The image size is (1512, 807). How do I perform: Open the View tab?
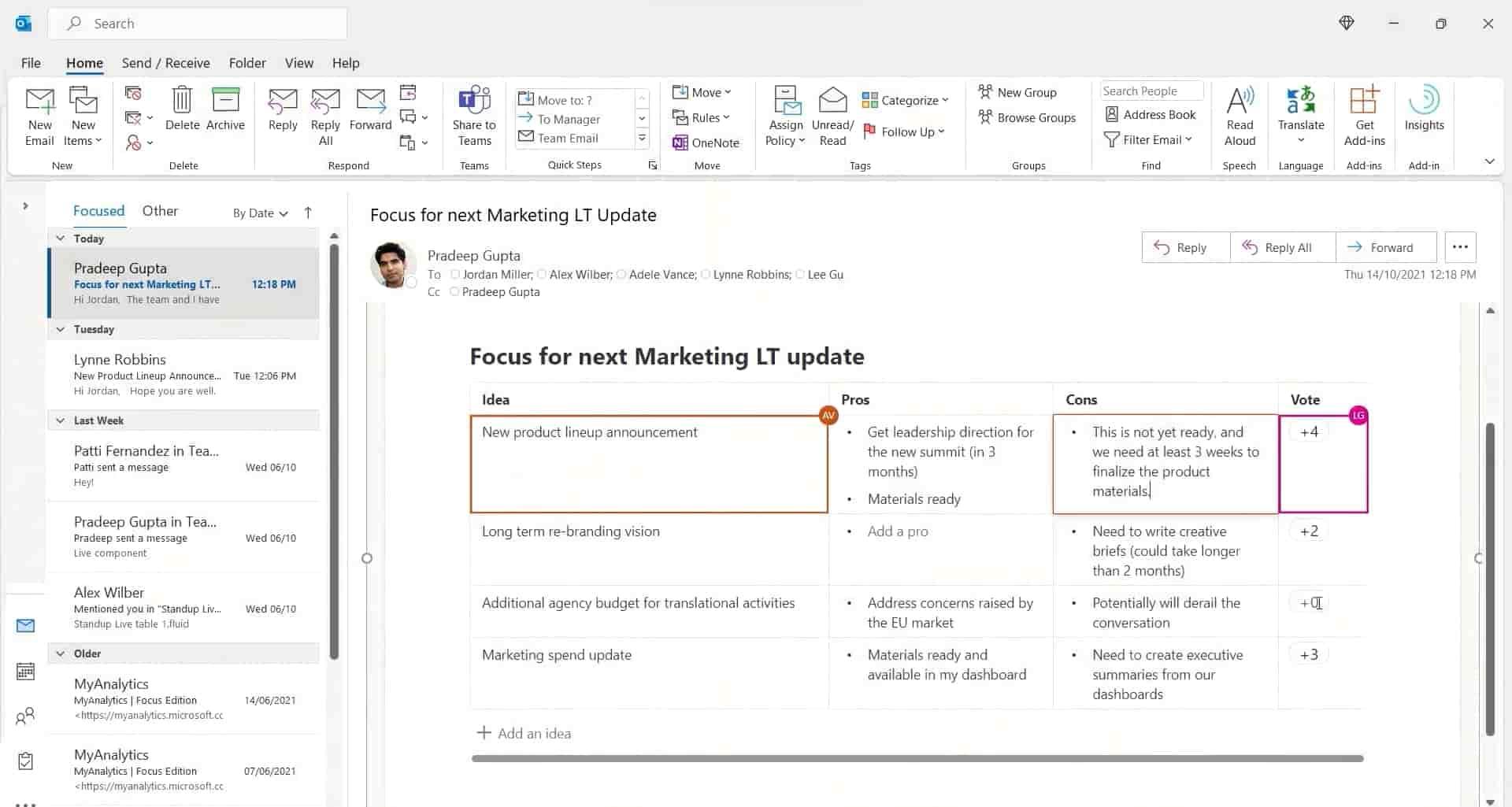pyautogui.click(x=298, y=63)
